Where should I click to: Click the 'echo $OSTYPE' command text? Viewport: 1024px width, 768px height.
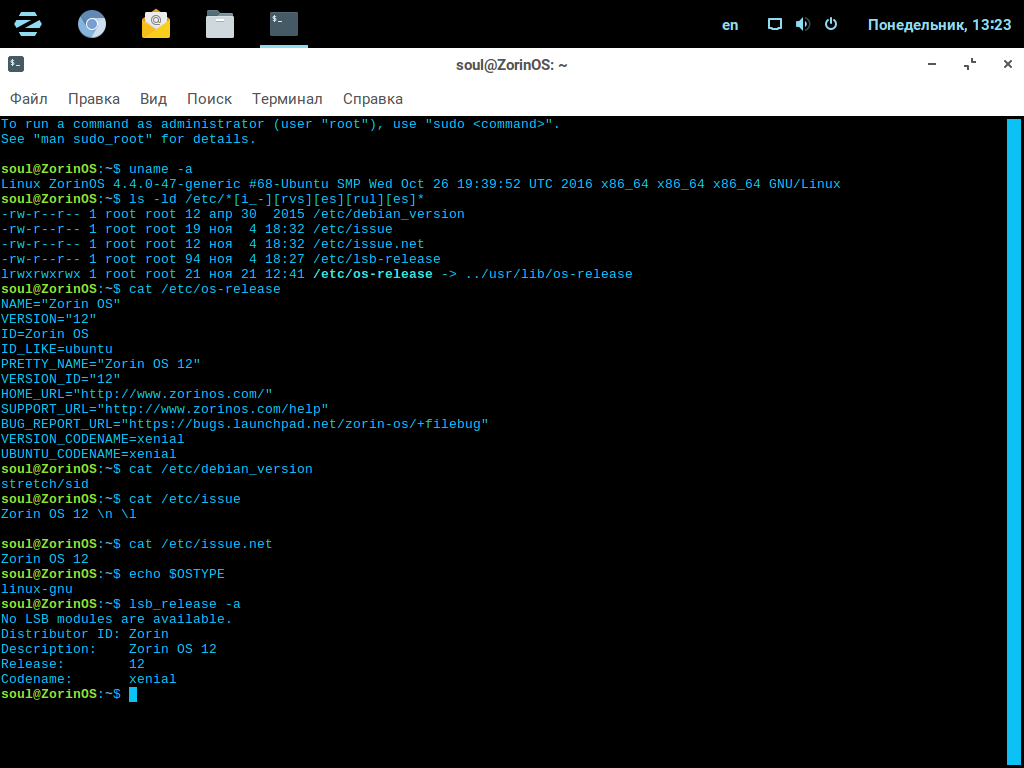click(177, 575)
